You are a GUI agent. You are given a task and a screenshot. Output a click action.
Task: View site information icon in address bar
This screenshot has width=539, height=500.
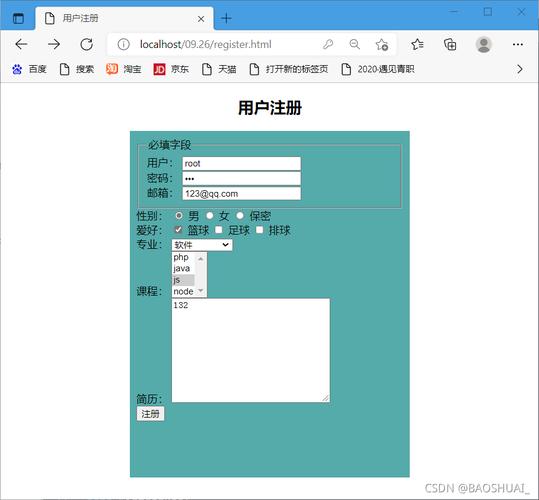click(123, 44)
